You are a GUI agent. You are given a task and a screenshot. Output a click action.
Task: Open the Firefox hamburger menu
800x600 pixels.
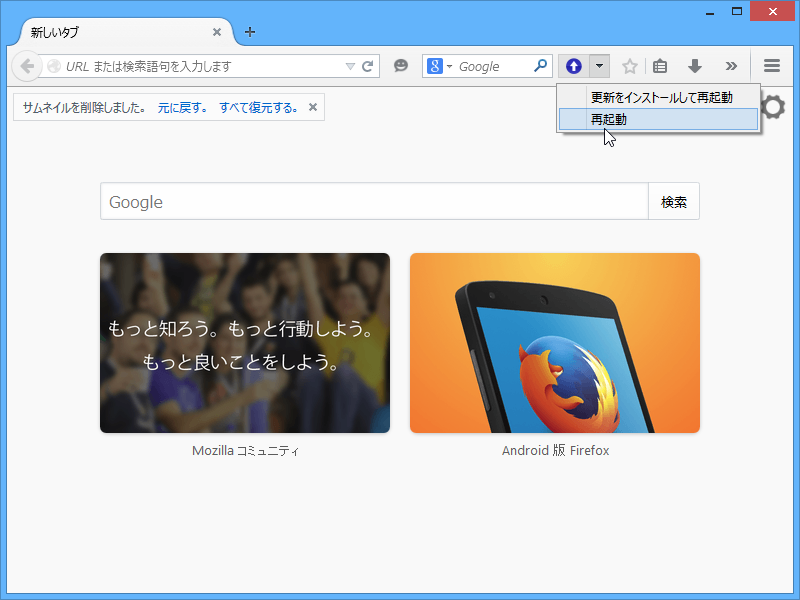[x=771, y=65]
